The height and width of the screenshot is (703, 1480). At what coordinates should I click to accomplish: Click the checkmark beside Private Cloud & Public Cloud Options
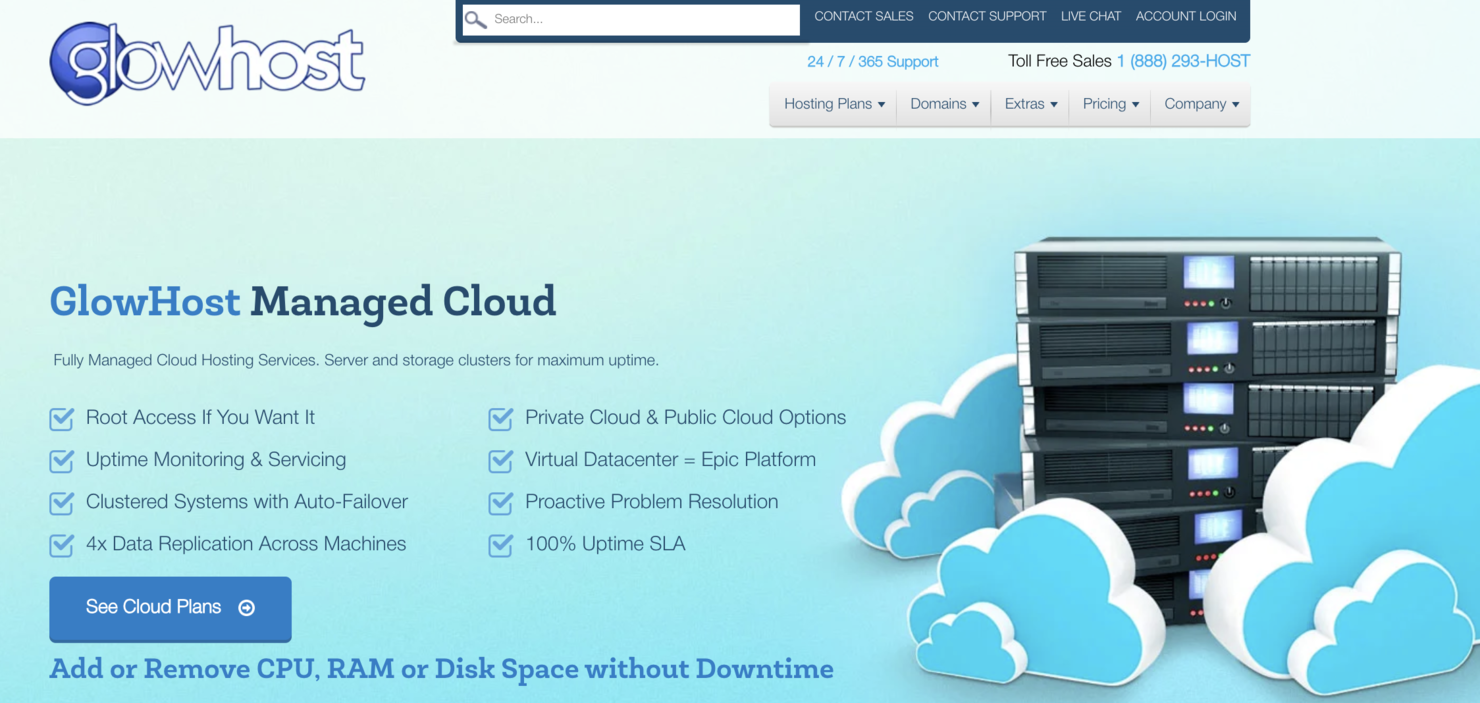pyautogui.click(x=500, y=419)
